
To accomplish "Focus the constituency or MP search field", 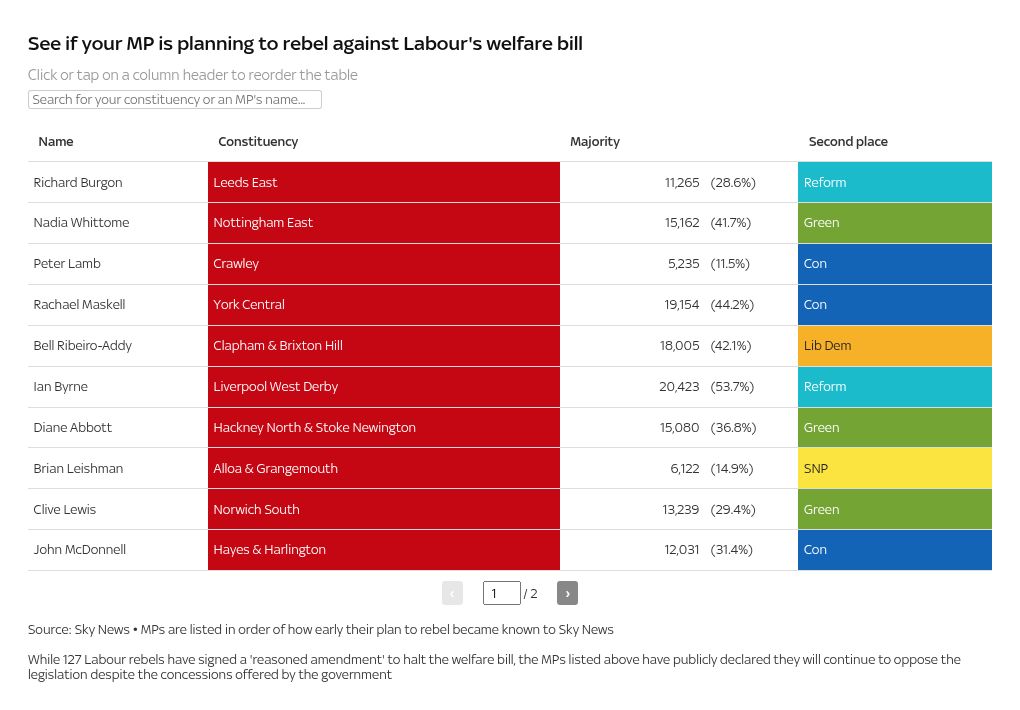I will (175, 100).
